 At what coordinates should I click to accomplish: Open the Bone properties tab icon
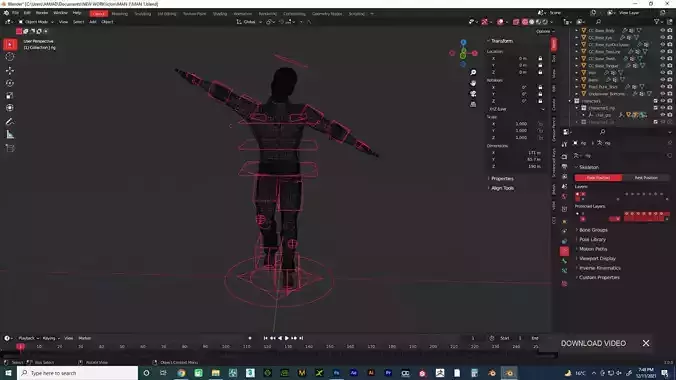(564, 261)
